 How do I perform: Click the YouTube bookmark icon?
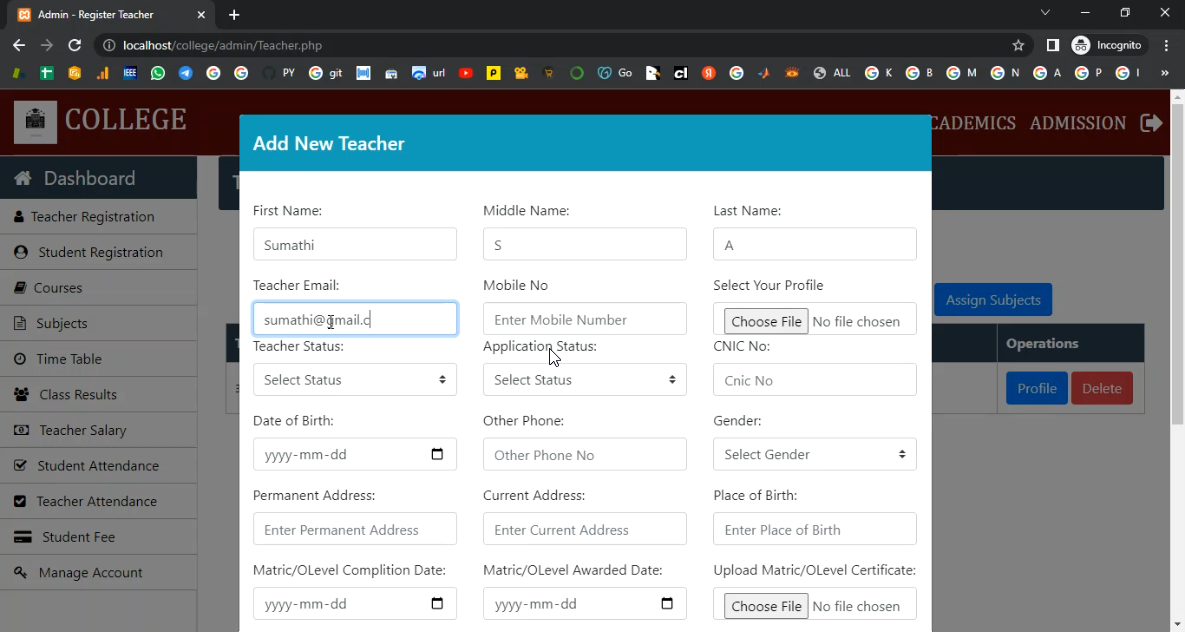point(465,73)
